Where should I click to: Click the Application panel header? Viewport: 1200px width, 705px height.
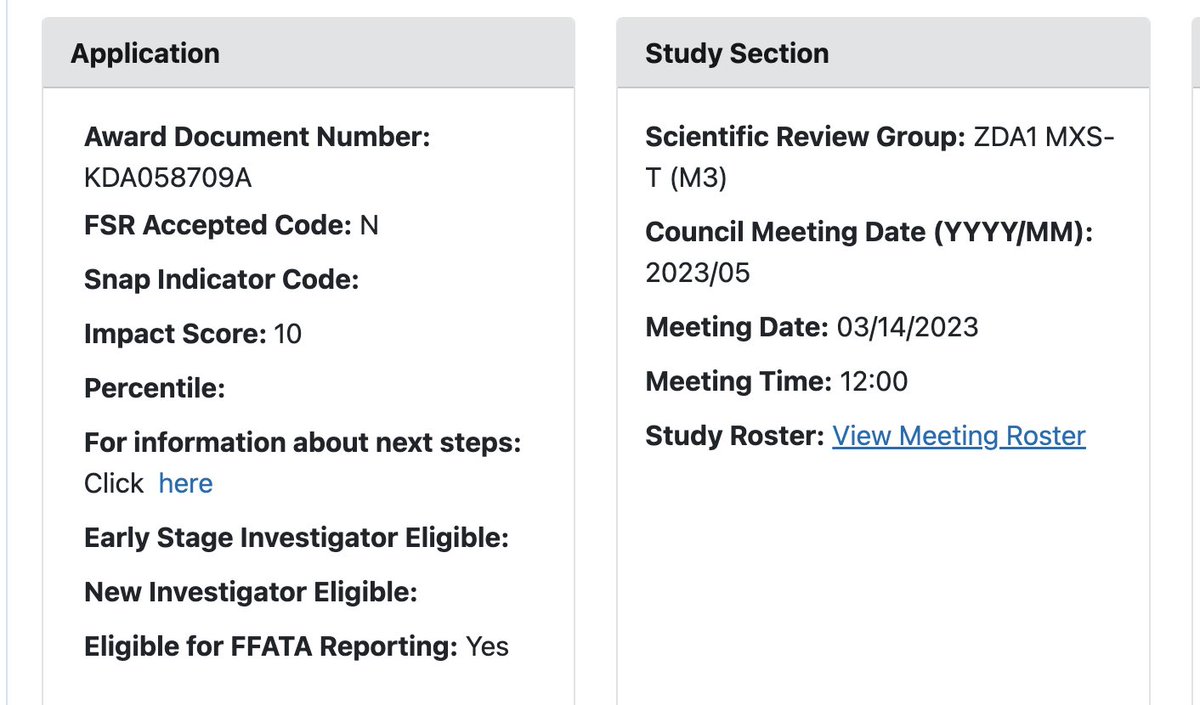(x=145, y=53)
